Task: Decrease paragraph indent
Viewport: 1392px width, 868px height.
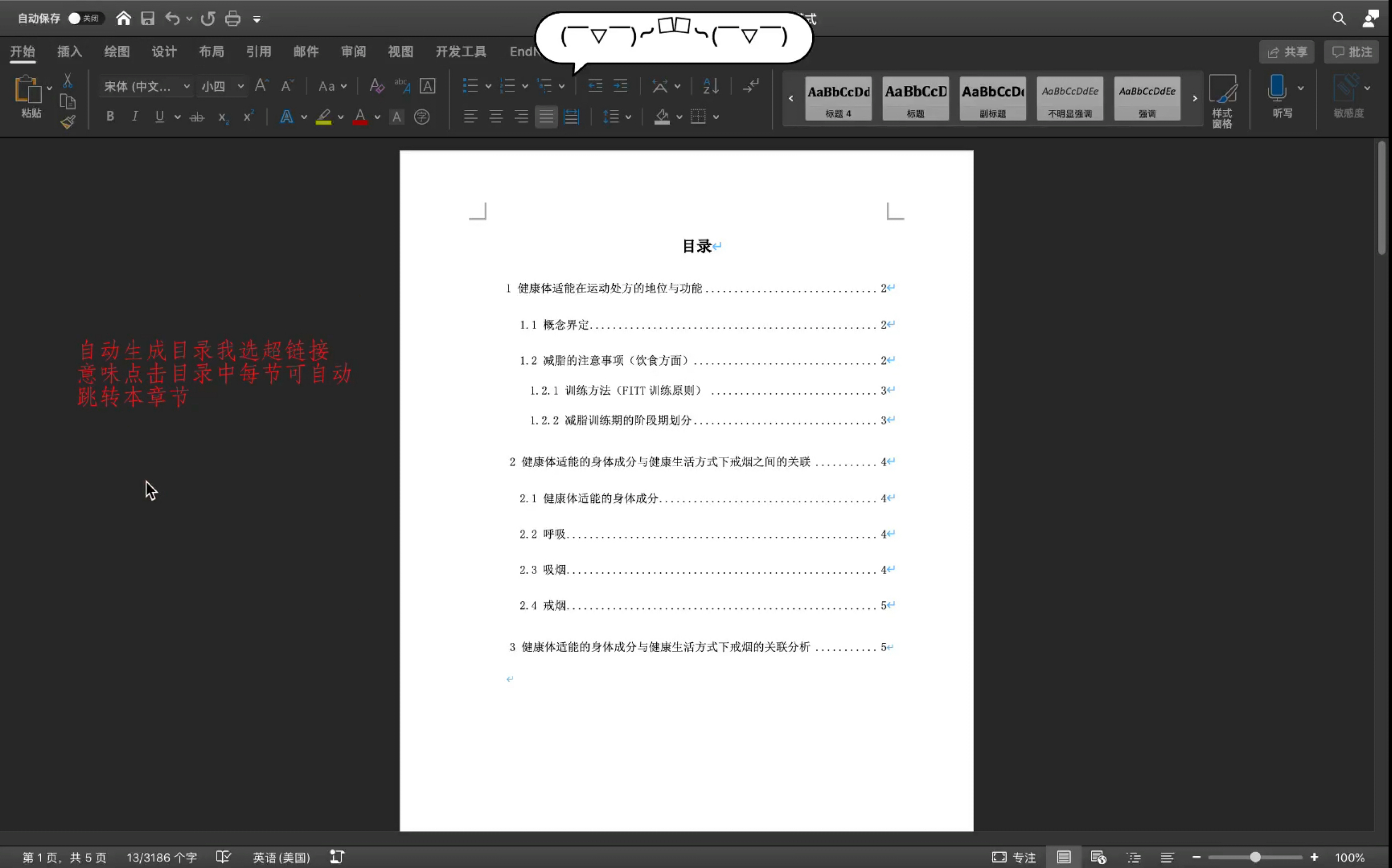Action: (595, 85)
